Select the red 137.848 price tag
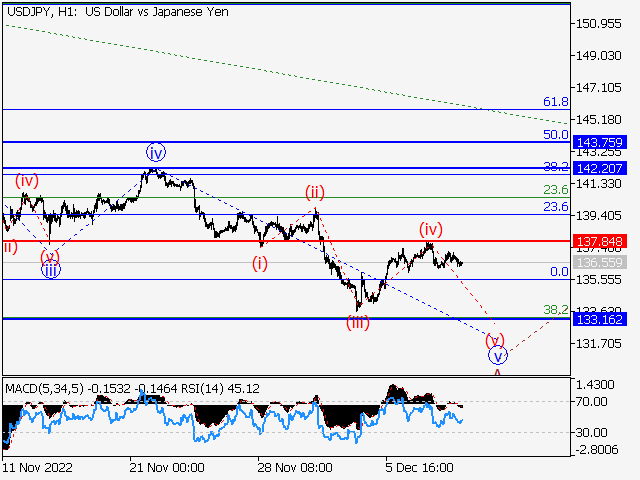The image size is (640, 480). pos(600,241)
